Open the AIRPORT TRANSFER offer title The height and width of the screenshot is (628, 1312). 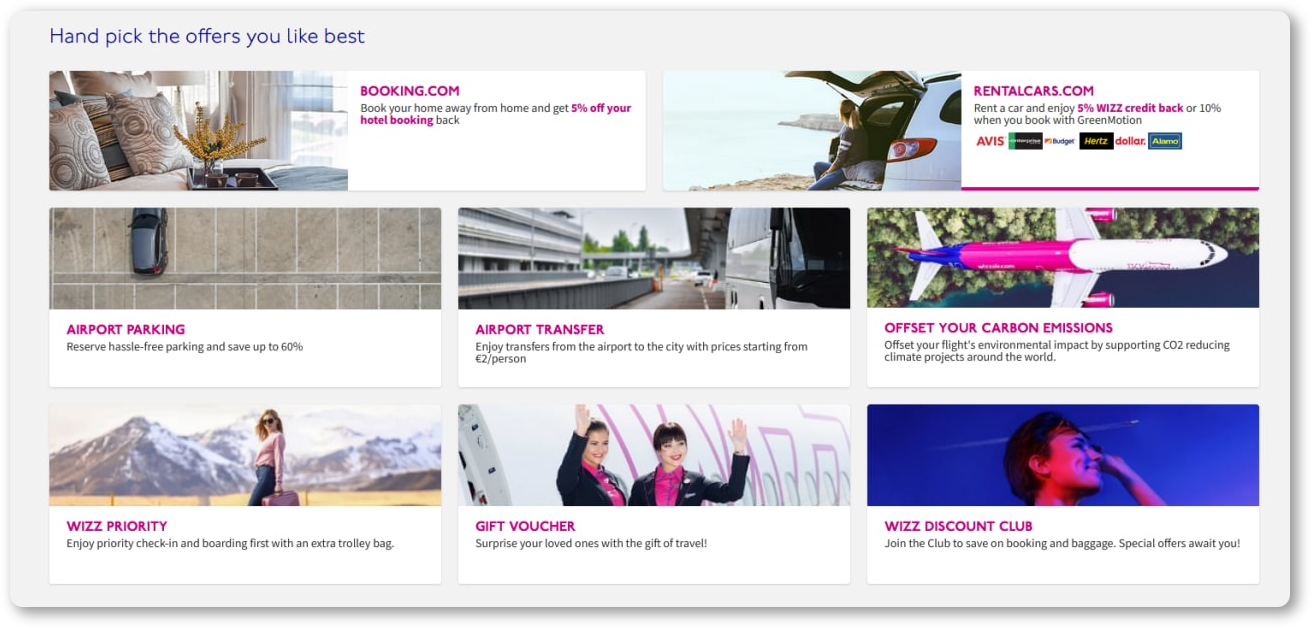pos(540,329)
